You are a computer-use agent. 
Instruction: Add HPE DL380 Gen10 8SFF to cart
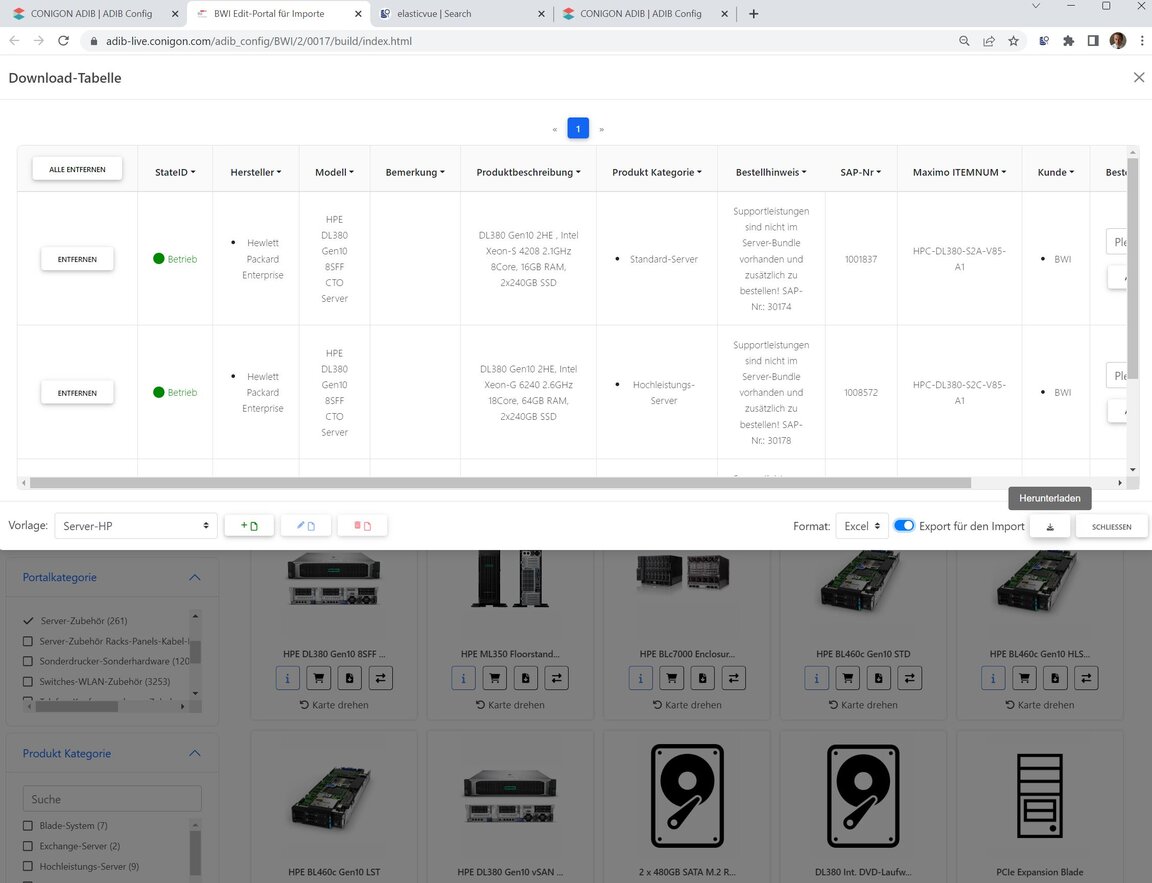coord(319,678)
